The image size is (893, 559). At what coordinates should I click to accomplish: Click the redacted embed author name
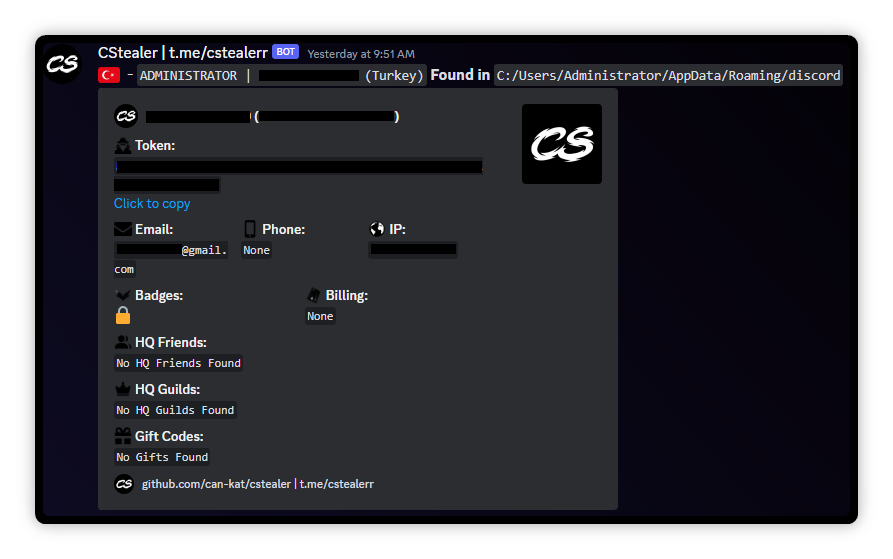(272, 117)
